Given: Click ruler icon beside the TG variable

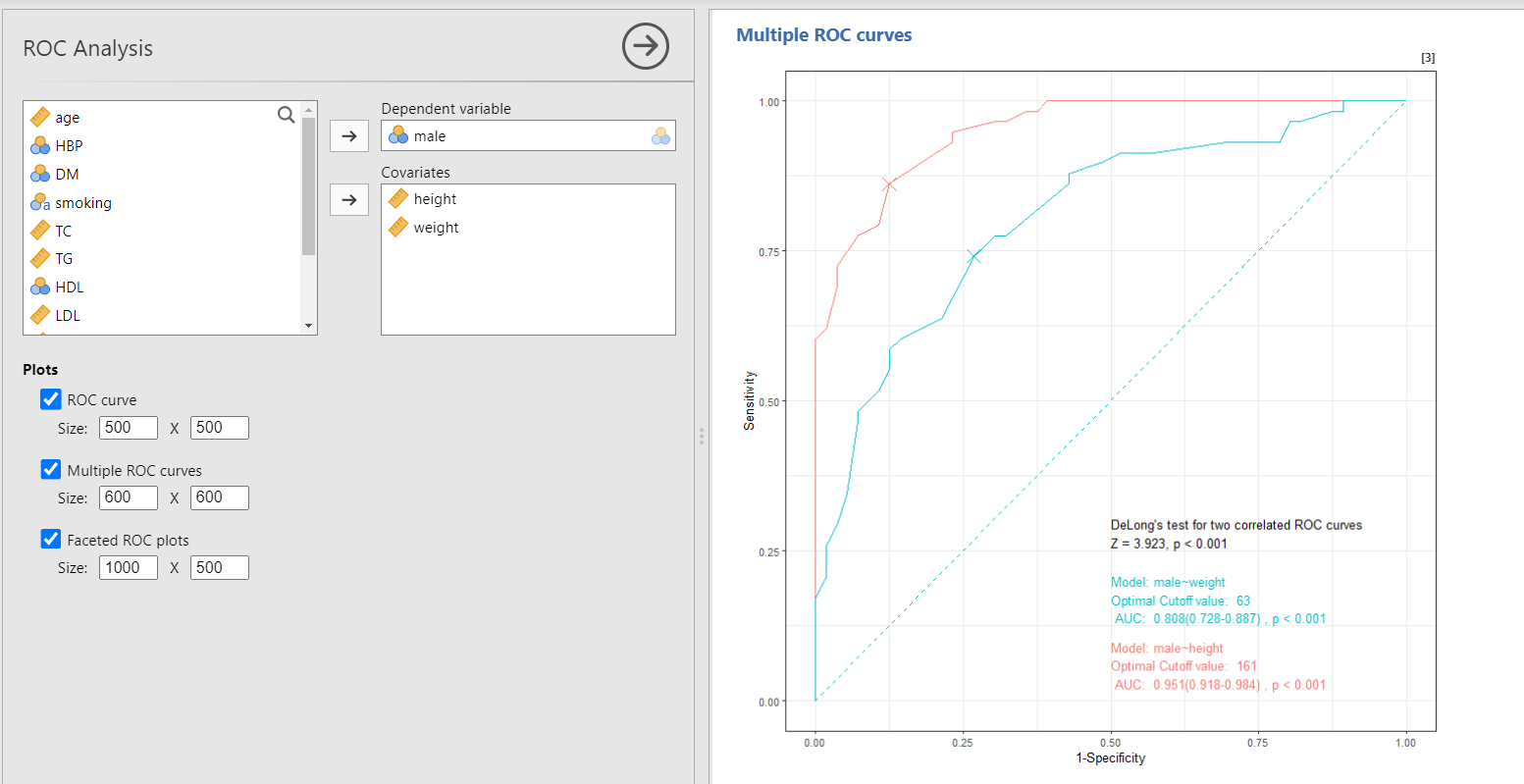Looking at the screenshot, I should coord(40,258).
